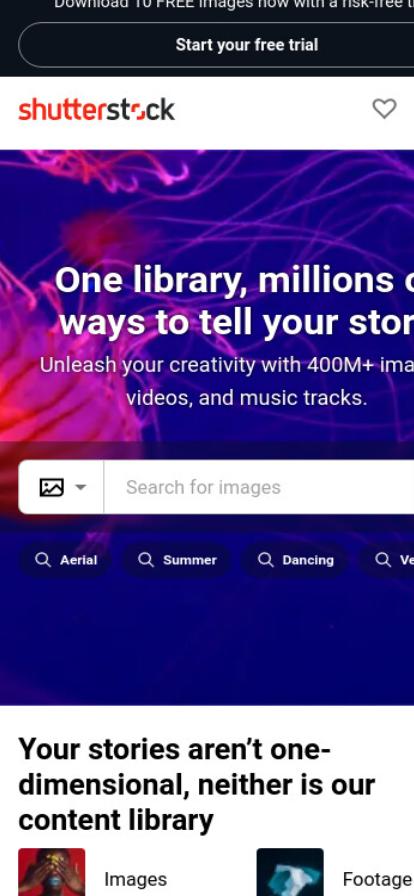Click the magnifier icon on the last search chip
This screenshot has height=896, width=414.
(x=383, y=559)
